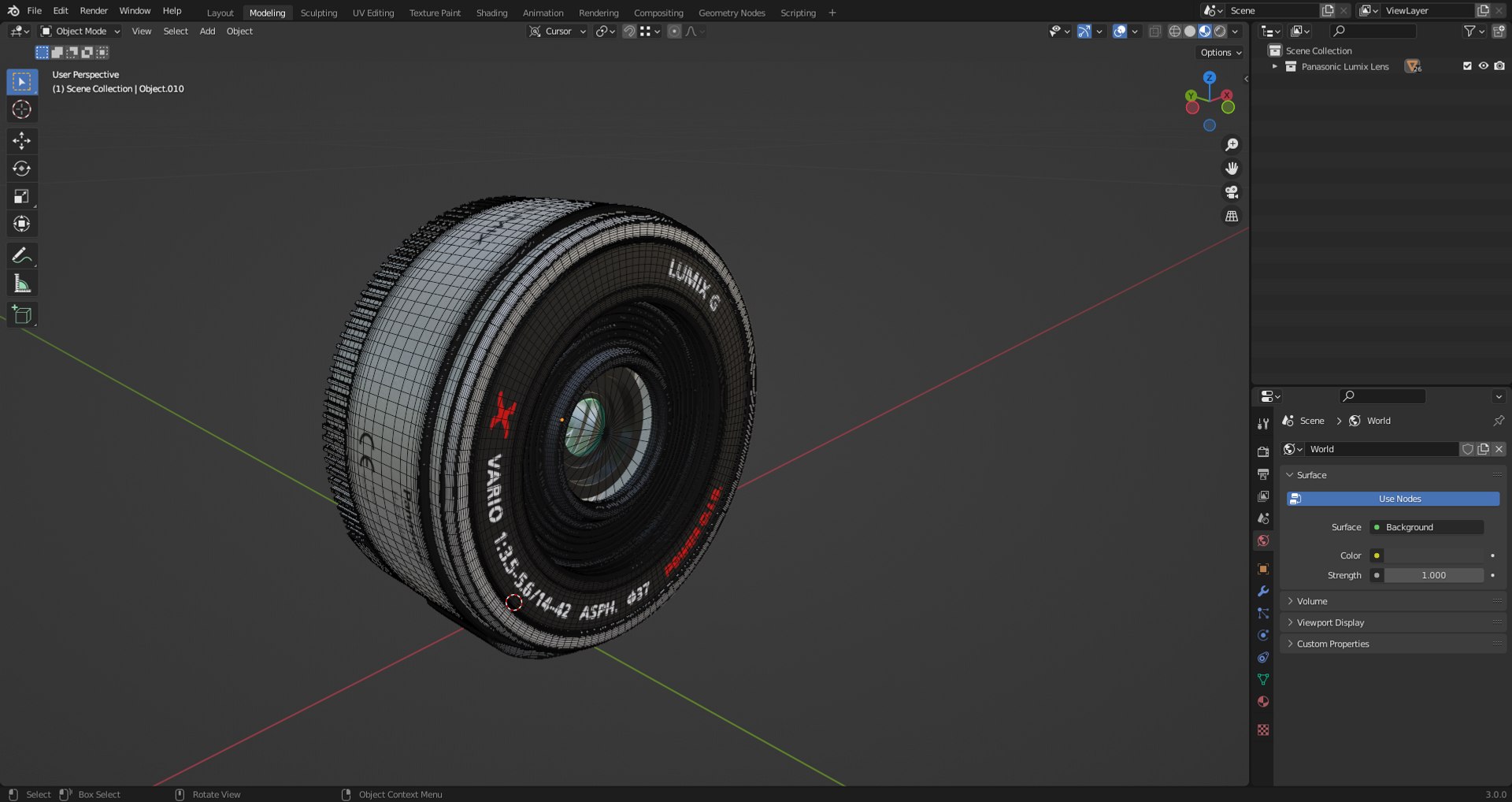Collapse the Surface panel
This screenshot has width=1512, height=802.
click(1392, 475)
